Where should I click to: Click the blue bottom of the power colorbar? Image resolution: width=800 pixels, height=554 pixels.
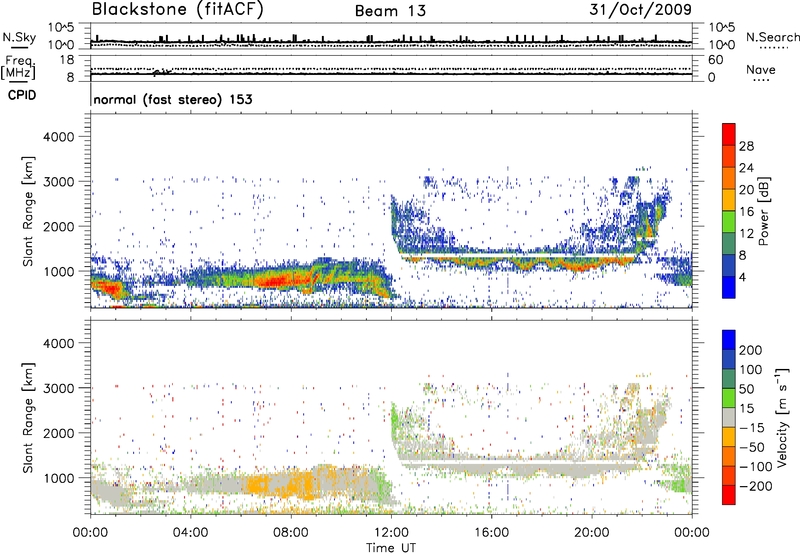(729, 287)
